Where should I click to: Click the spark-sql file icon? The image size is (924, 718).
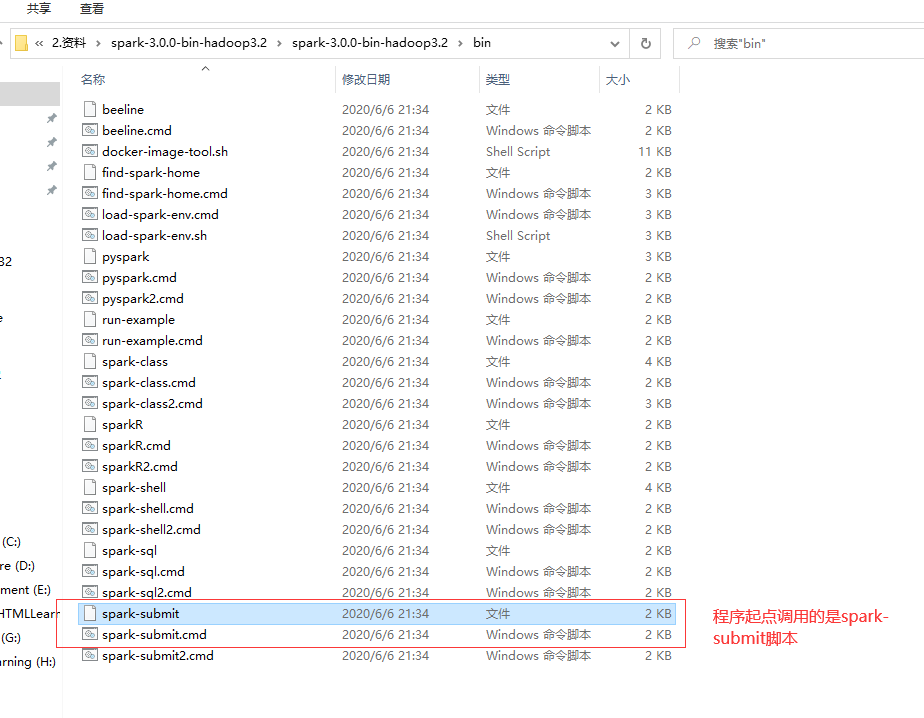click(x=90, y=550)
